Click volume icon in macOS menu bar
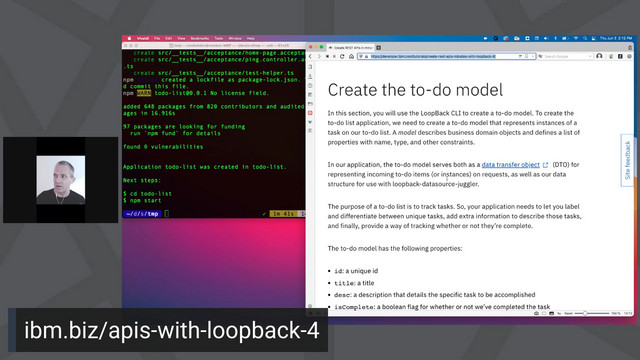The image size is (640, 360). [x=546, y=38]
